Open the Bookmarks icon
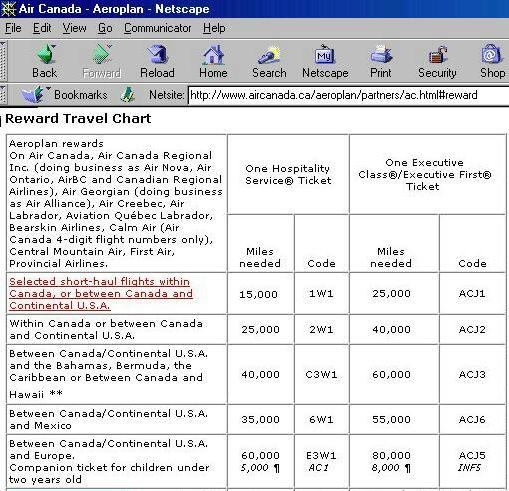The width and height of the screenshot is (509, 491). click(x=33, y=95)
